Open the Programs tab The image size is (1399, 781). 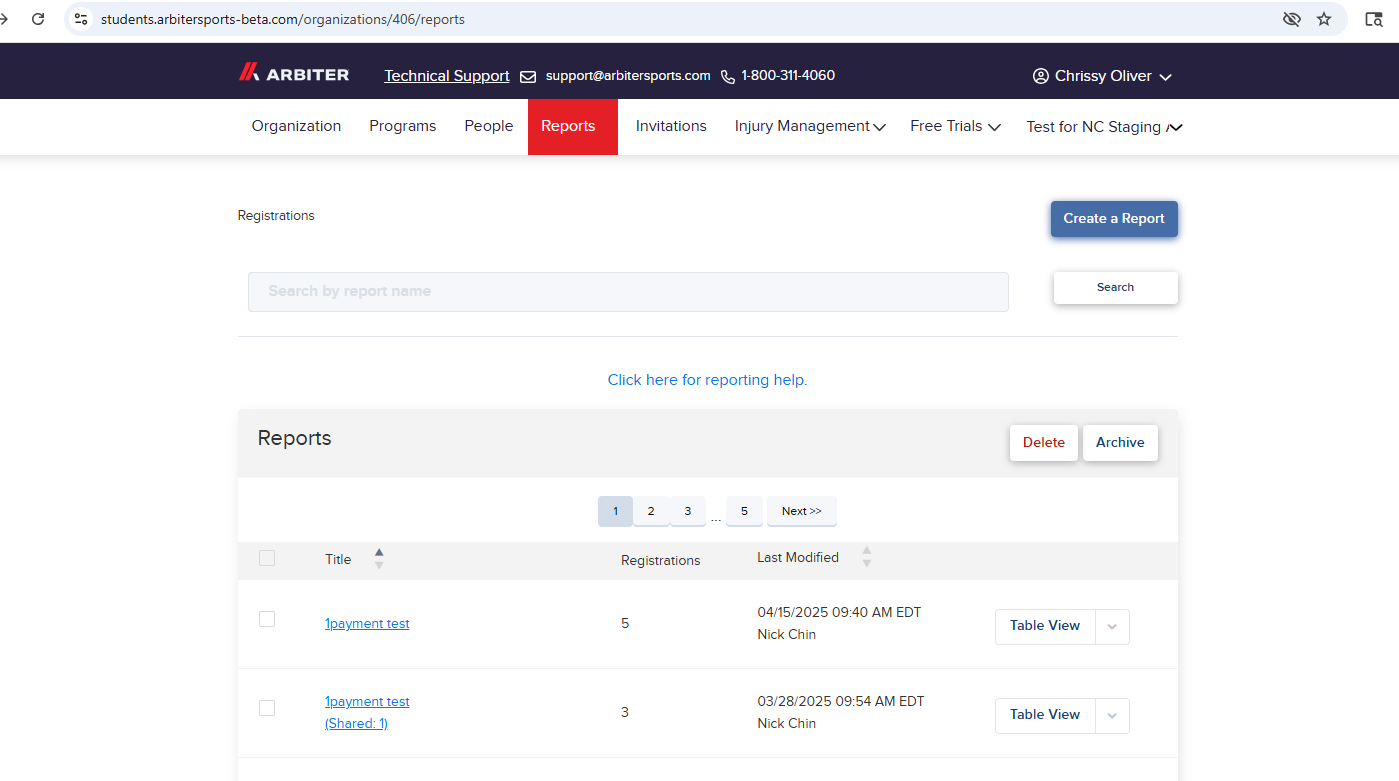403,126
